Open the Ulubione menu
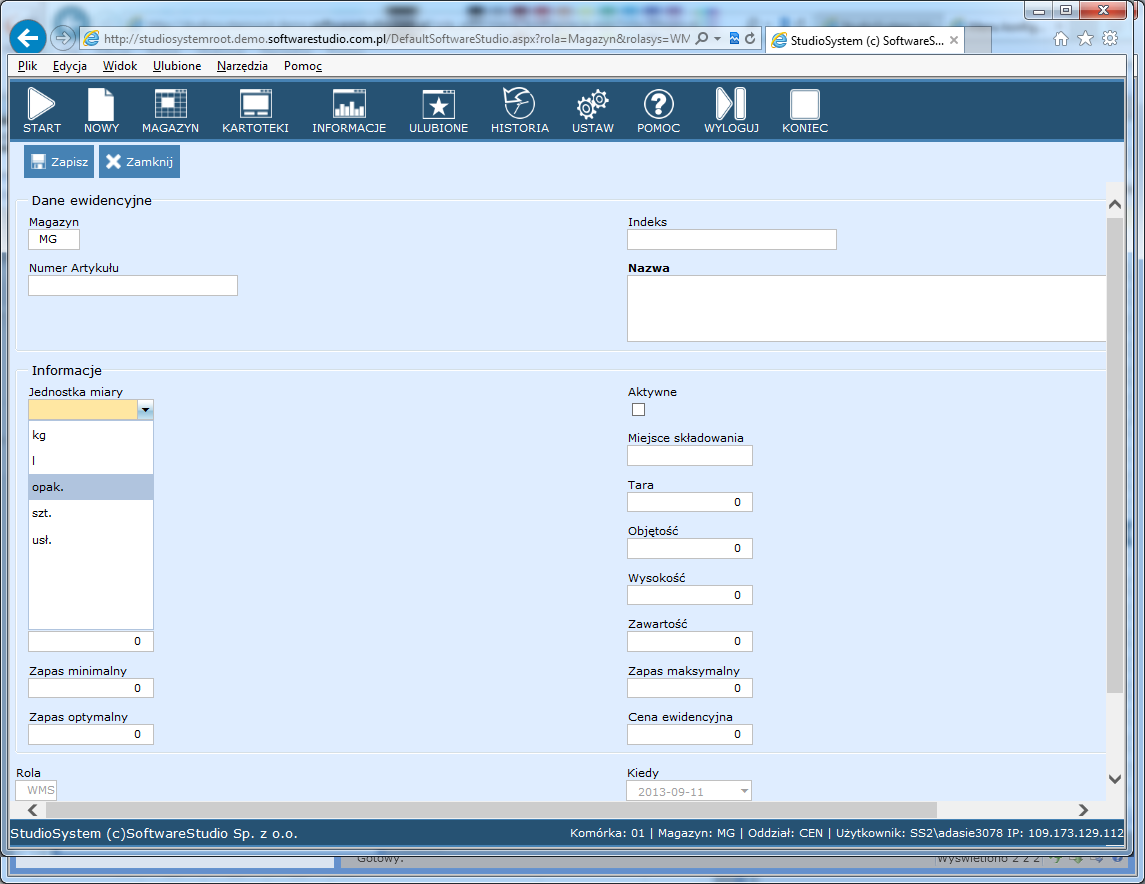Screen dimensions: 1145x884 177,66
